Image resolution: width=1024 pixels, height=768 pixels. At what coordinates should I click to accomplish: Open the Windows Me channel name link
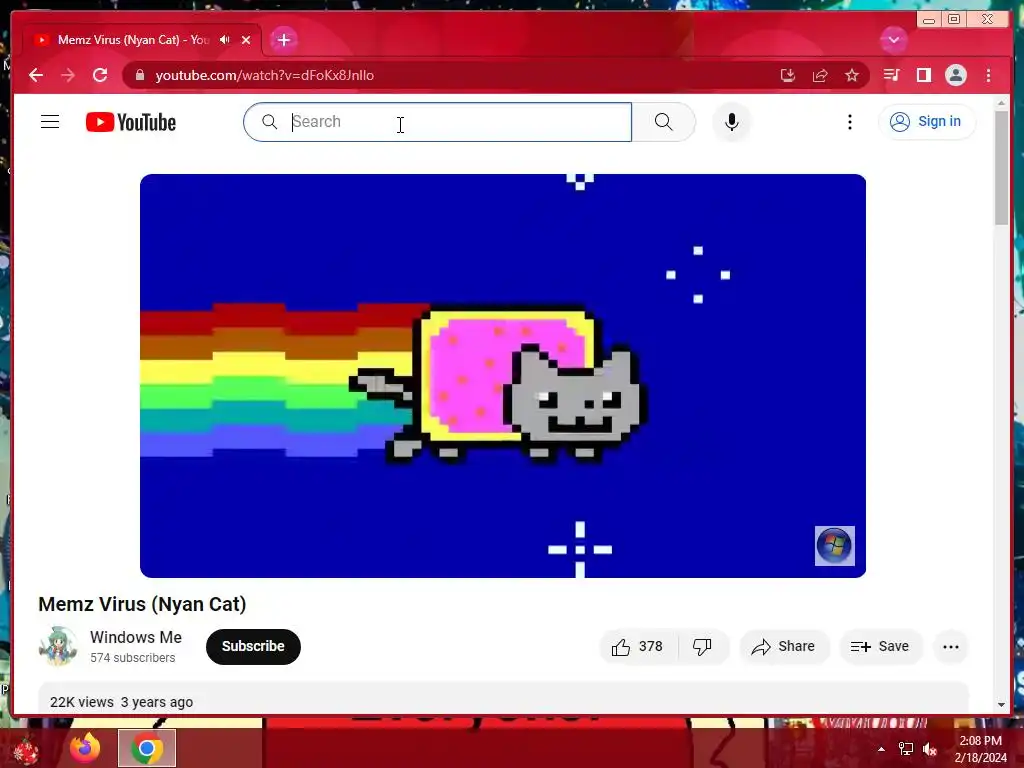tap(136, 637)
